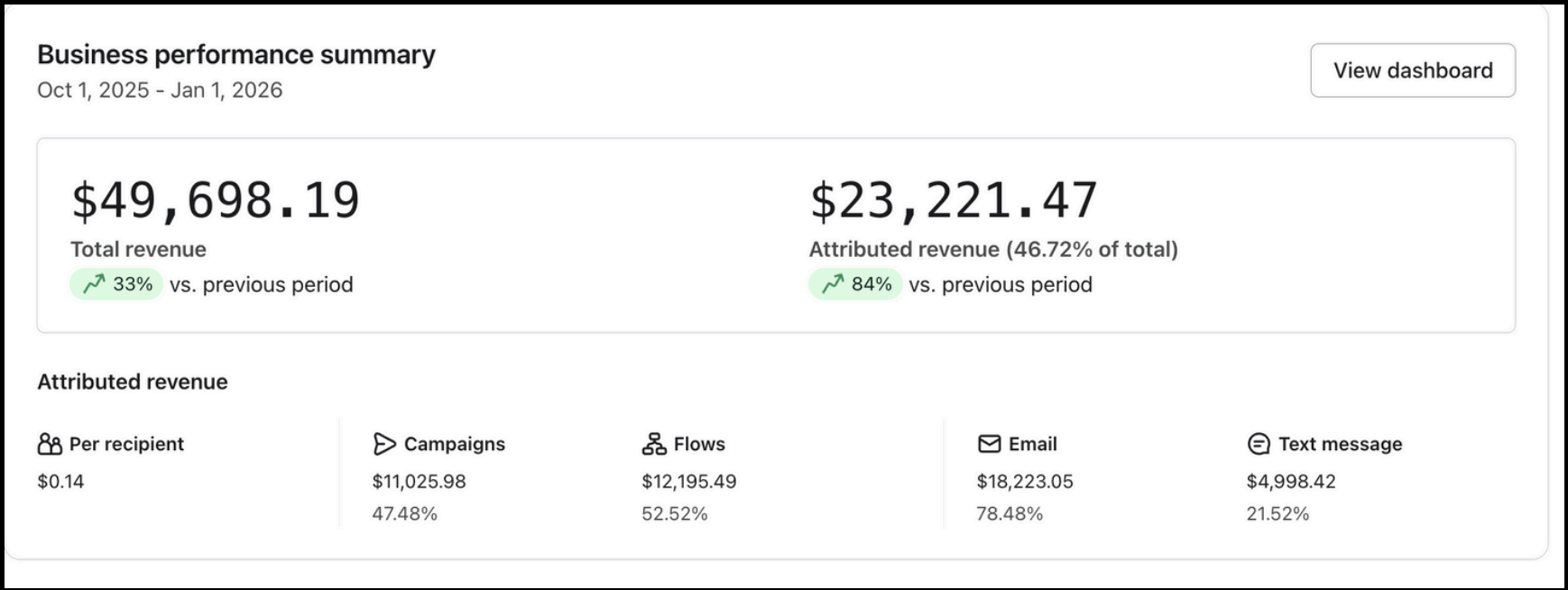
Task: Click the upward trend arrow beside 84%
Action: [x=833, y=285]
